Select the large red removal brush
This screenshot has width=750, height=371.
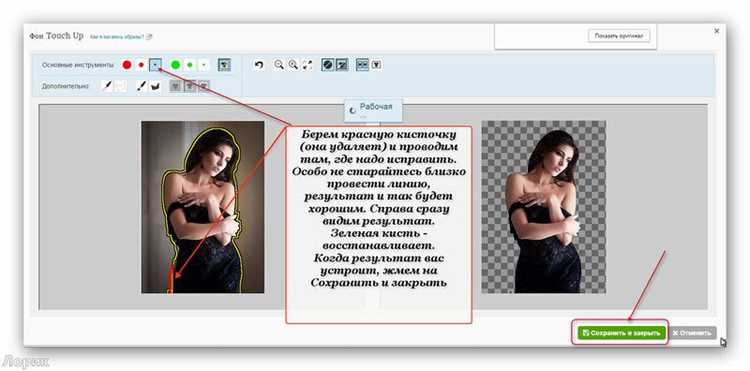click(x=127, y=65)
